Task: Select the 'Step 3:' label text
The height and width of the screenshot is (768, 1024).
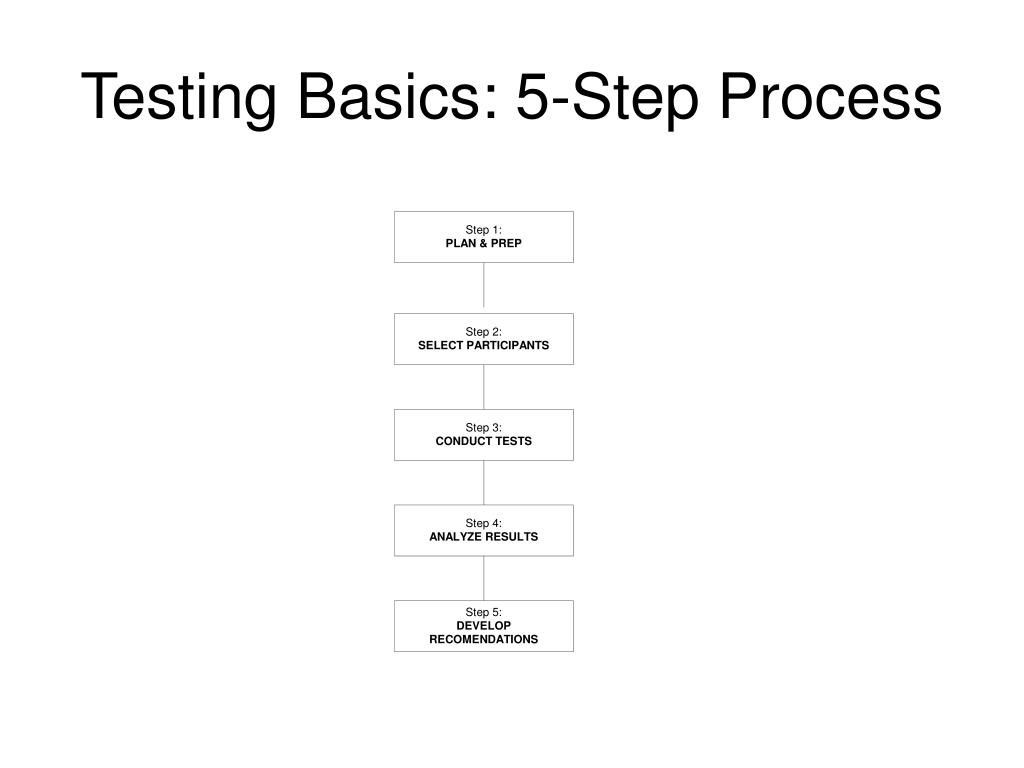Action: [483, 428]
